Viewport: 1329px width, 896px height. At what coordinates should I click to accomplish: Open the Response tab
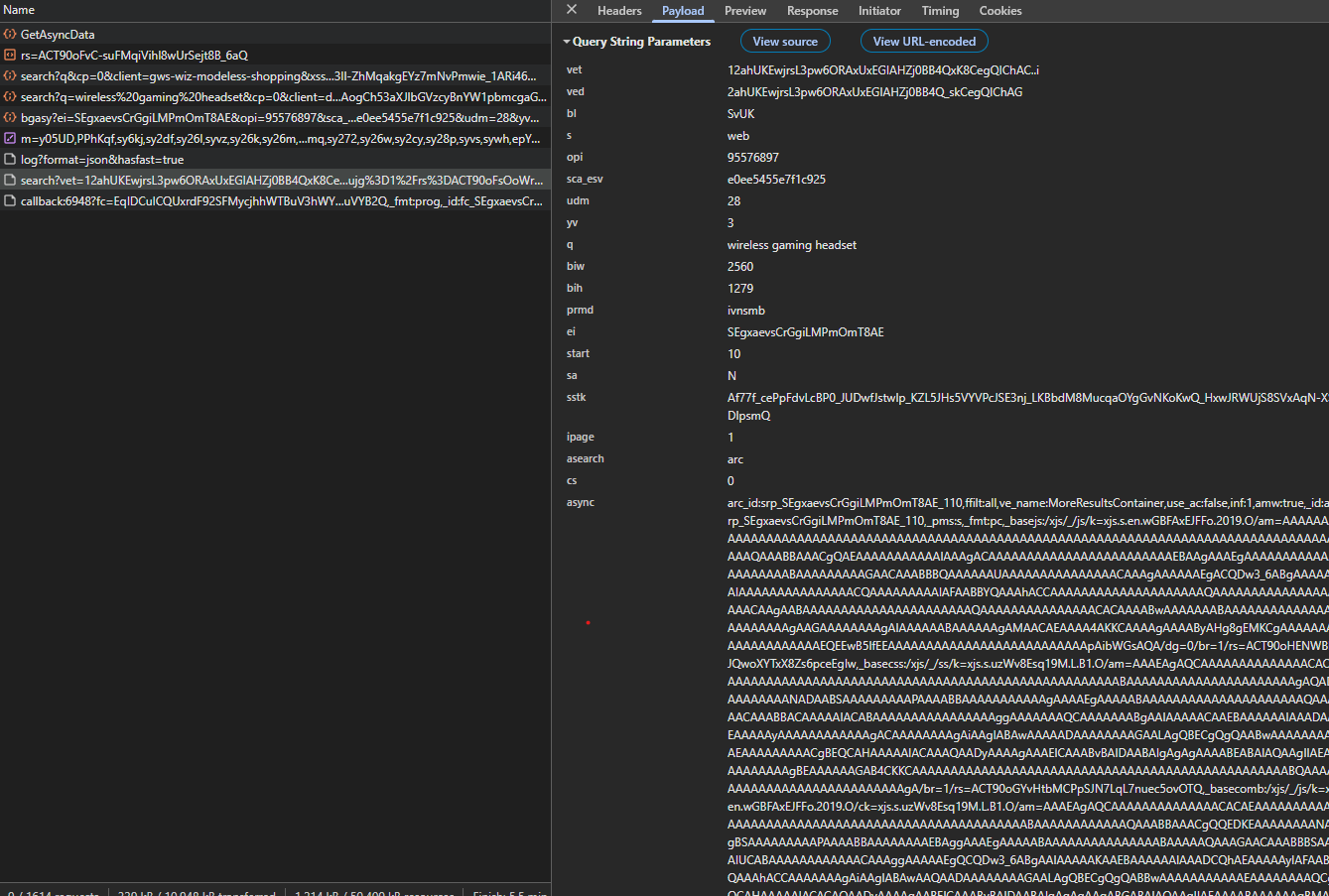[812, 11]
